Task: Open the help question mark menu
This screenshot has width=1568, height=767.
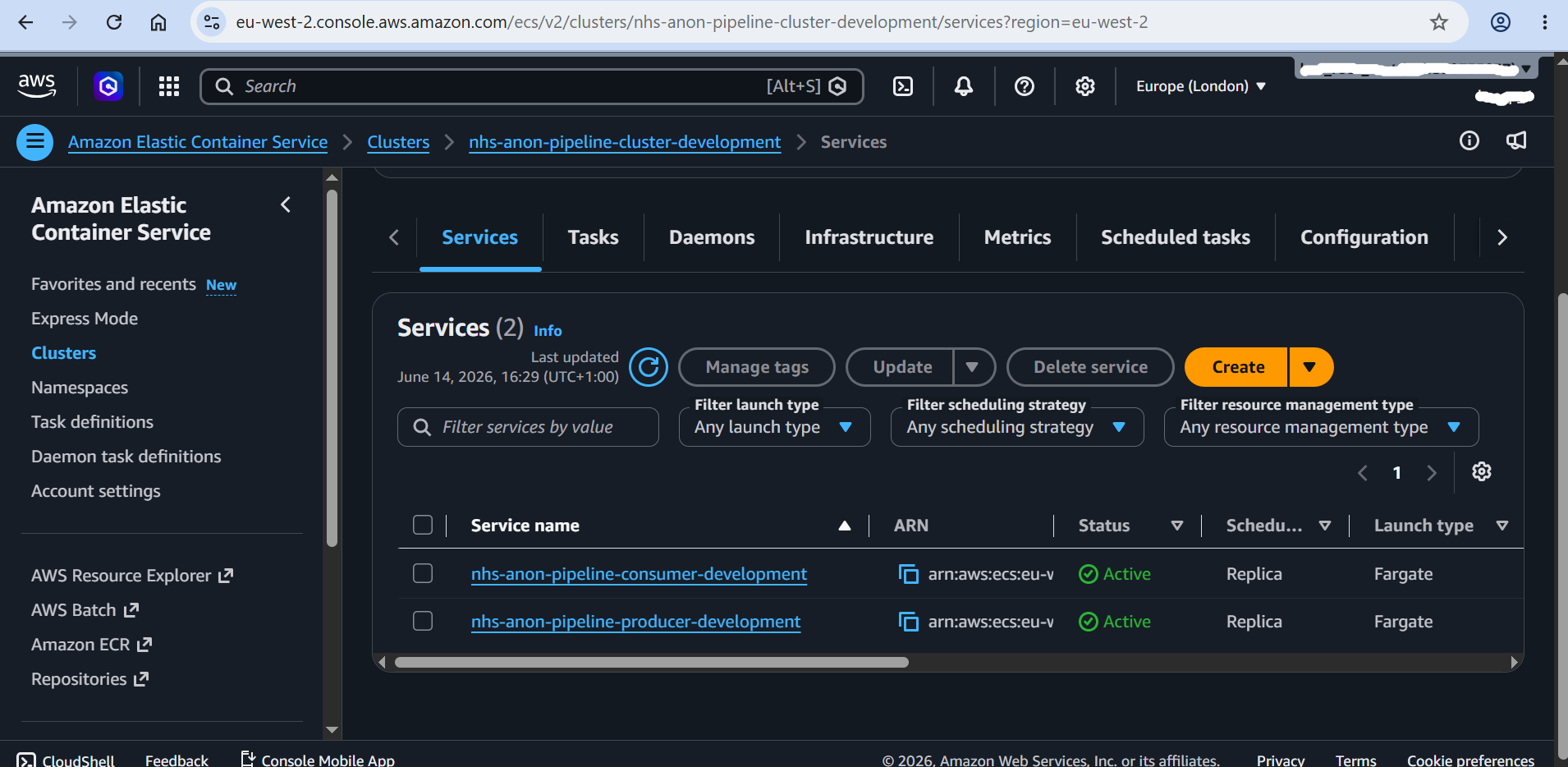Action: [1025, 86]
